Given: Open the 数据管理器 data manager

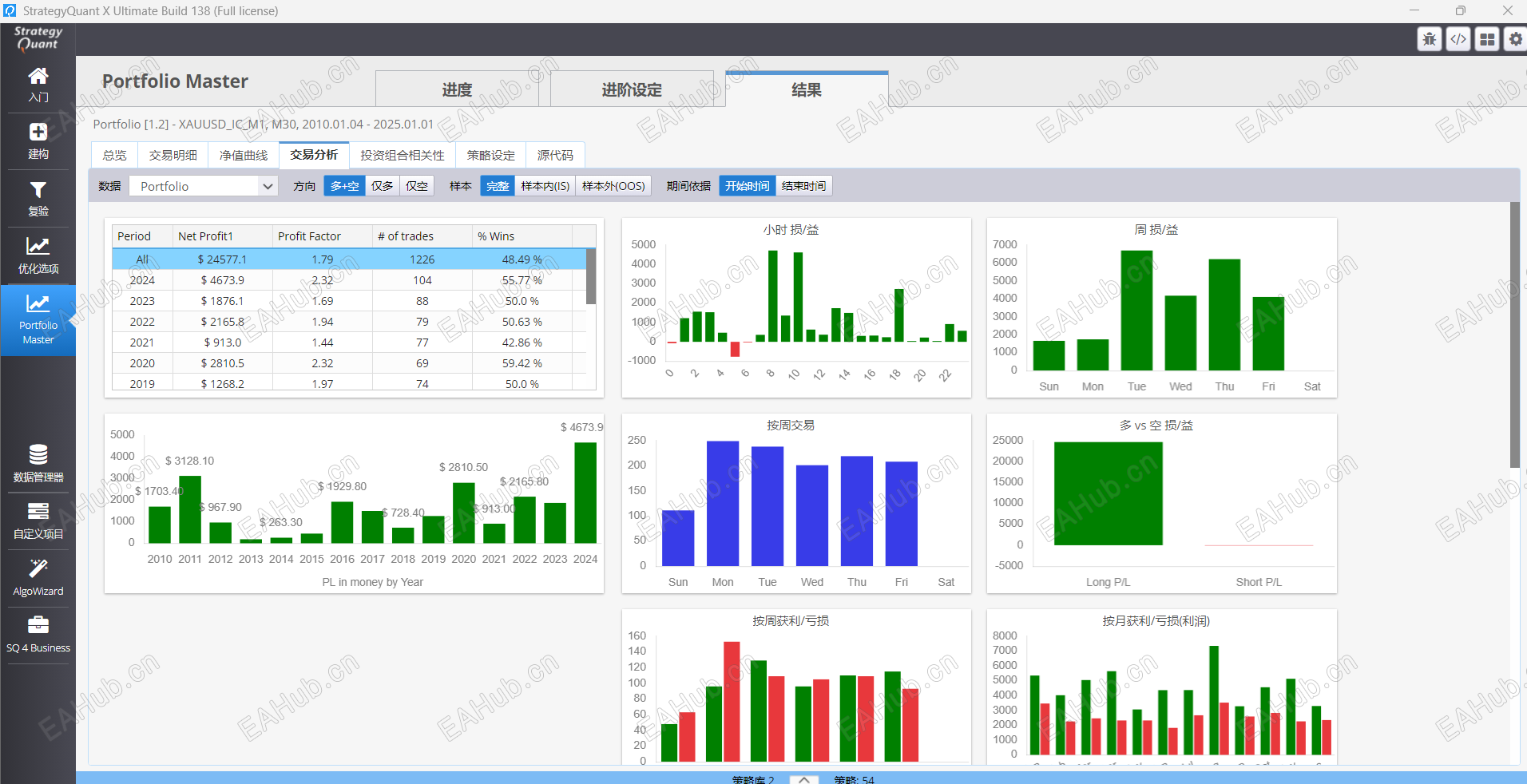Looking at the screenshot, I should click(x=38, y=464).
